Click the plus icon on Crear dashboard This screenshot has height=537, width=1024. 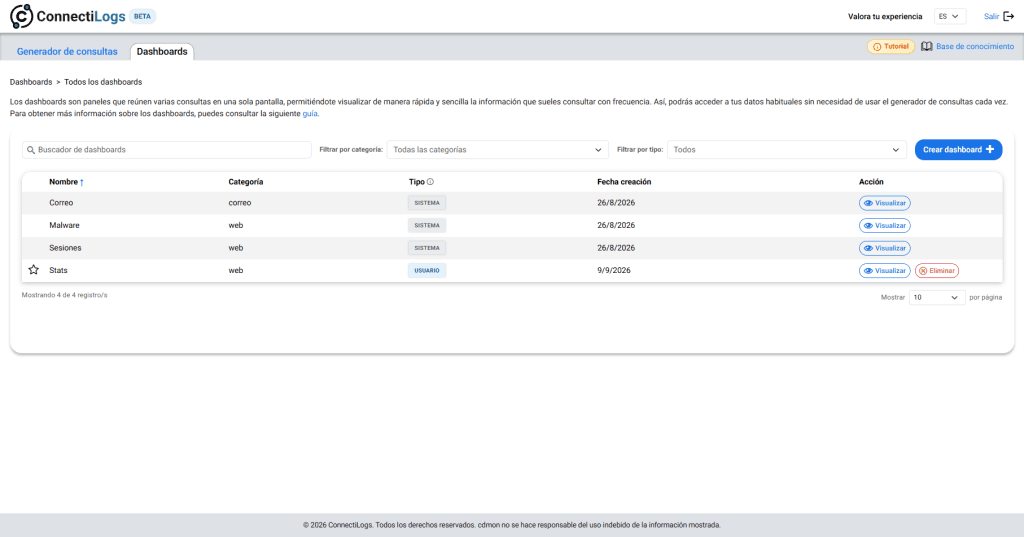989,150
